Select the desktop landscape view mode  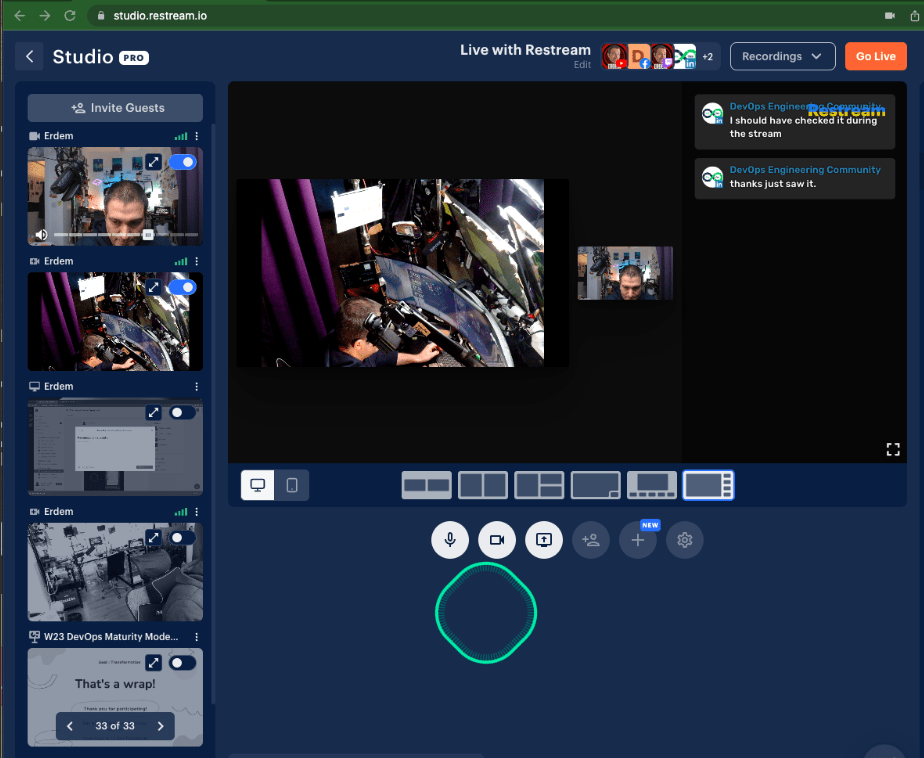click(258, 485)
